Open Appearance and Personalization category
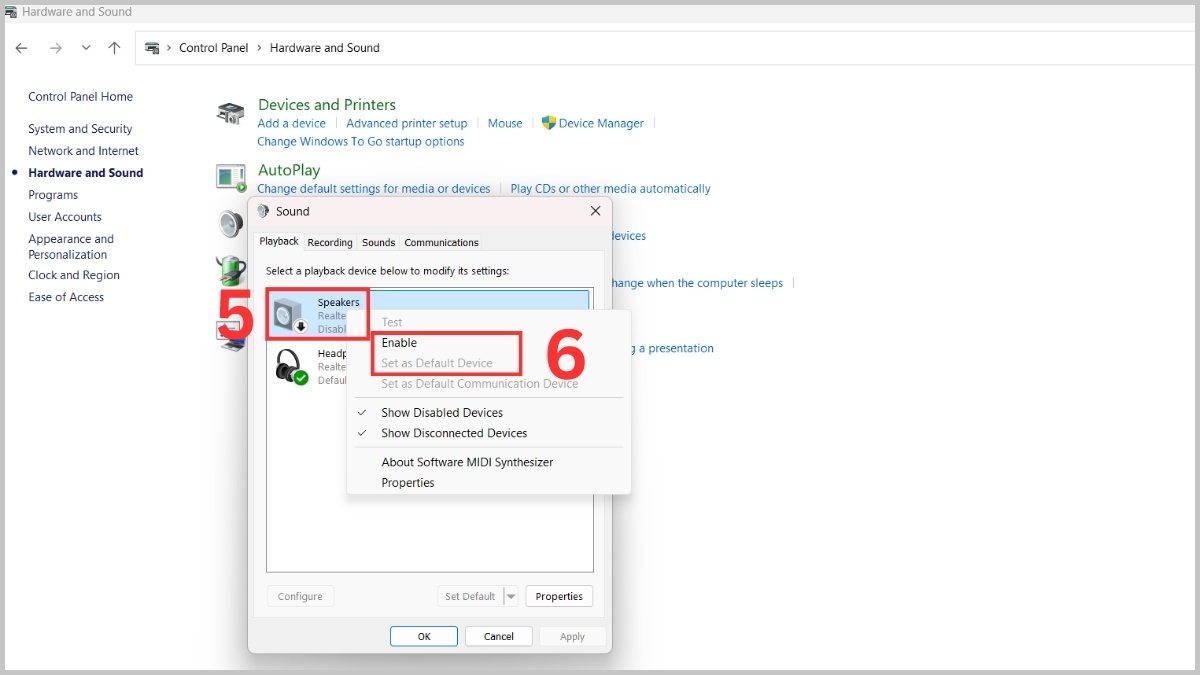1200x675 pixels. point(71,247)
